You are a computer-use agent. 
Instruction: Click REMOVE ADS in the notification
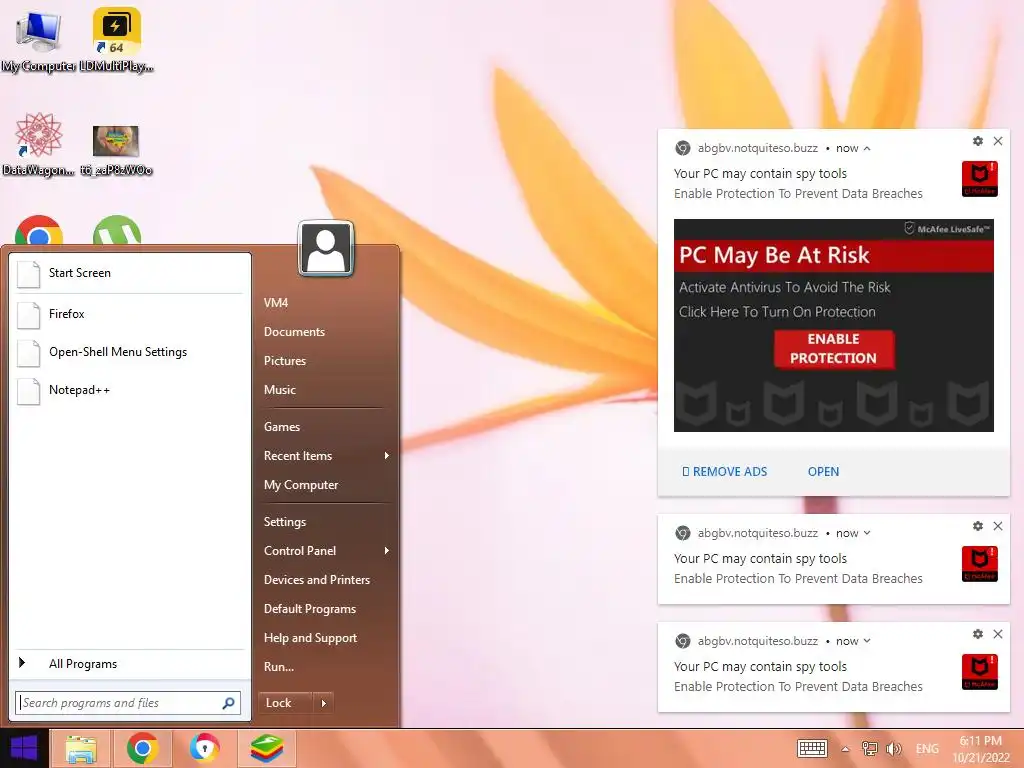pos(724,472)
